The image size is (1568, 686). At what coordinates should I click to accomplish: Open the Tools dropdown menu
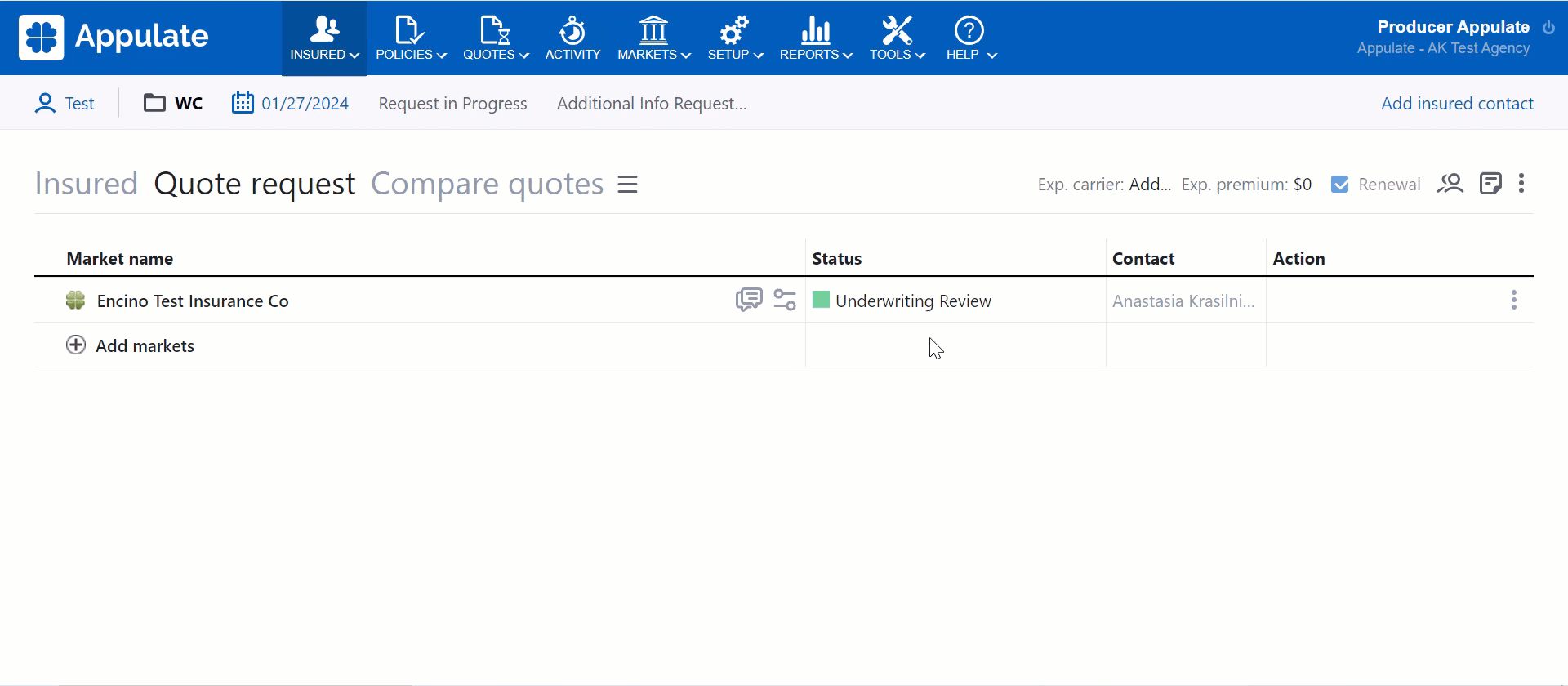point(897,38)
